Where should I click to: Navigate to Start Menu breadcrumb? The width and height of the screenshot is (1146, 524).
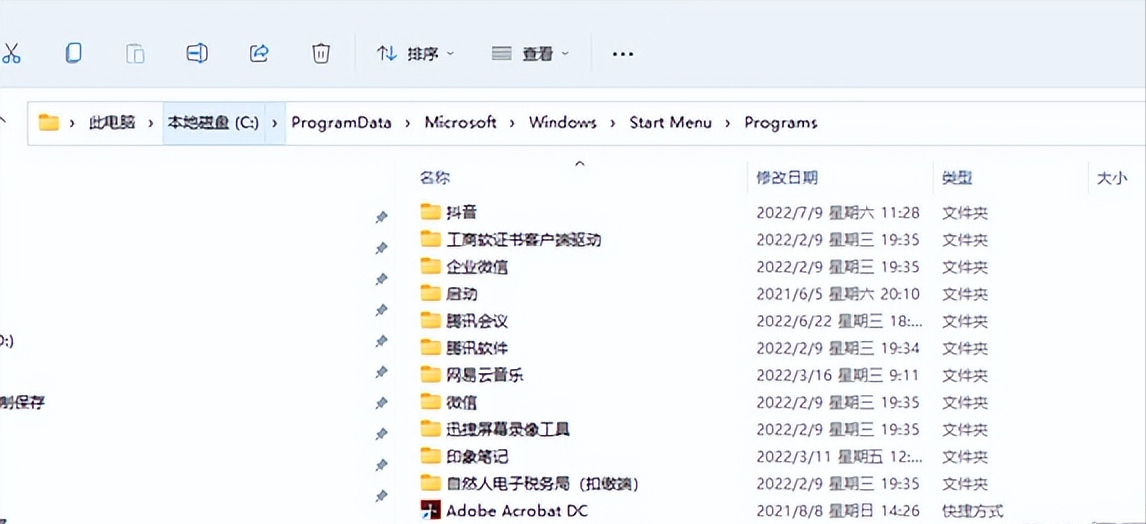(x=670, y=123)
